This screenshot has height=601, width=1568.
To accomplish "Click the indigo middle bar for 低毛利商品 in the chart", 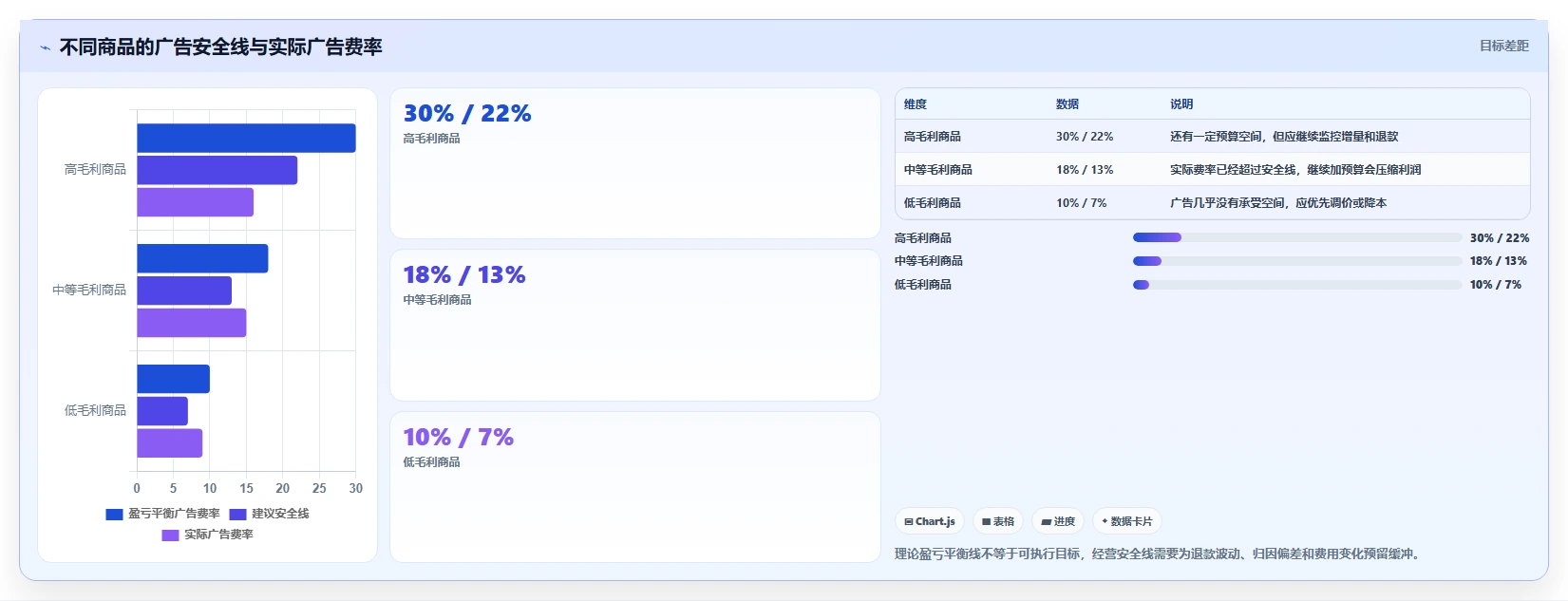I will (162, 411).
